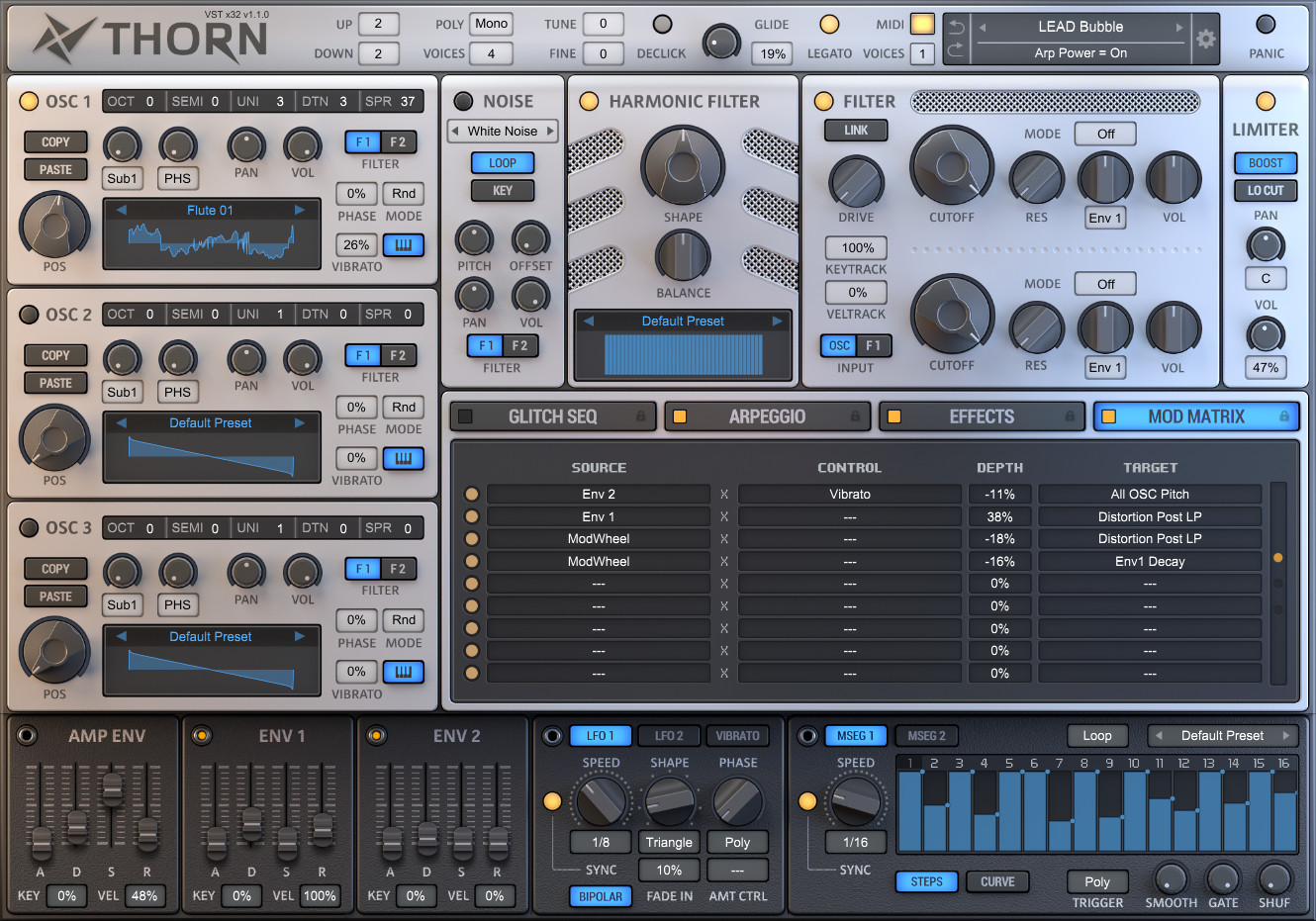Hit the PANIC button indicator
This screenshot has width=1316, height=921.
click(1266, 25)
